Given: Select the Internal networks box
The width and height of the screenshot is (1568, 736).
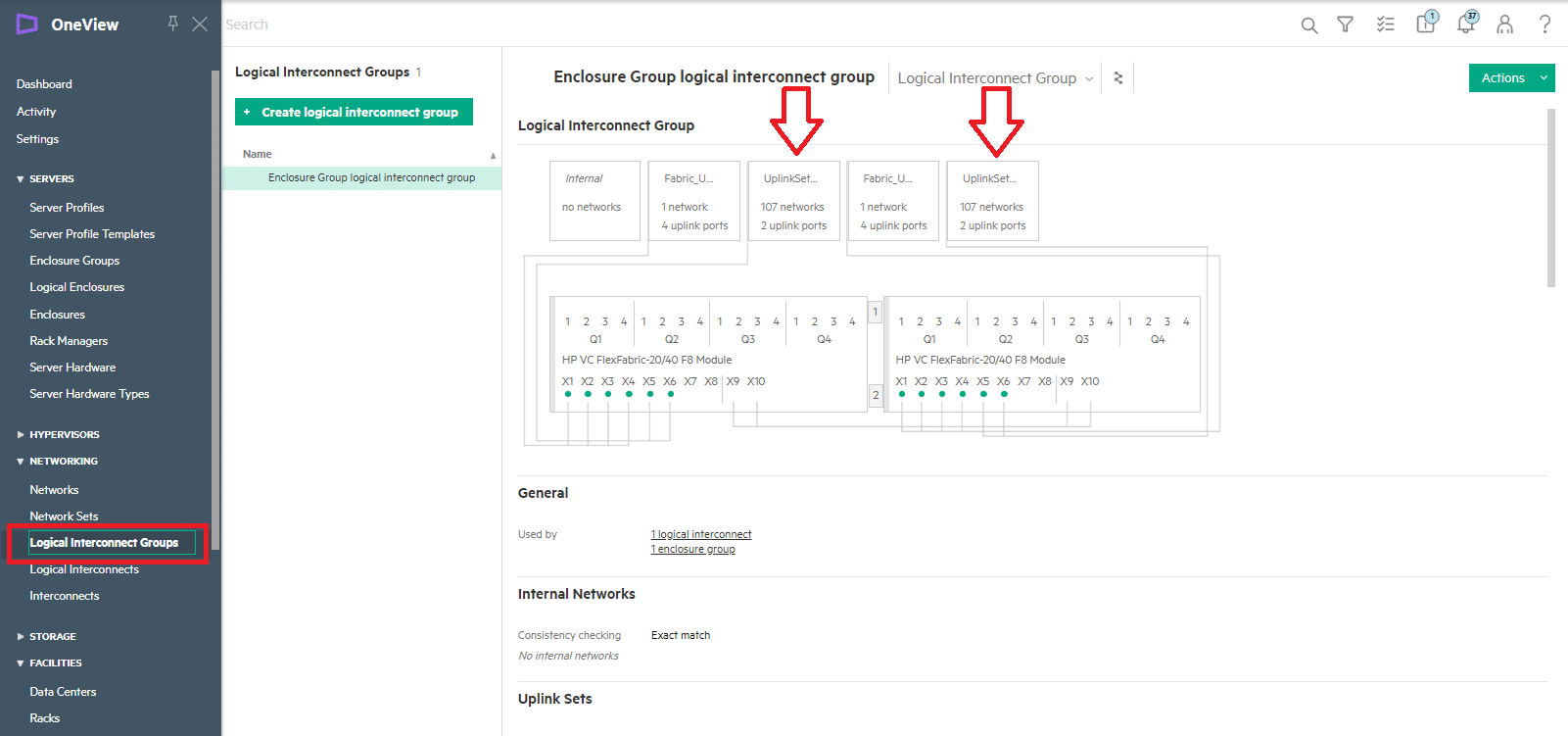Looking at the screenshot, I should [x=594, y=201].
